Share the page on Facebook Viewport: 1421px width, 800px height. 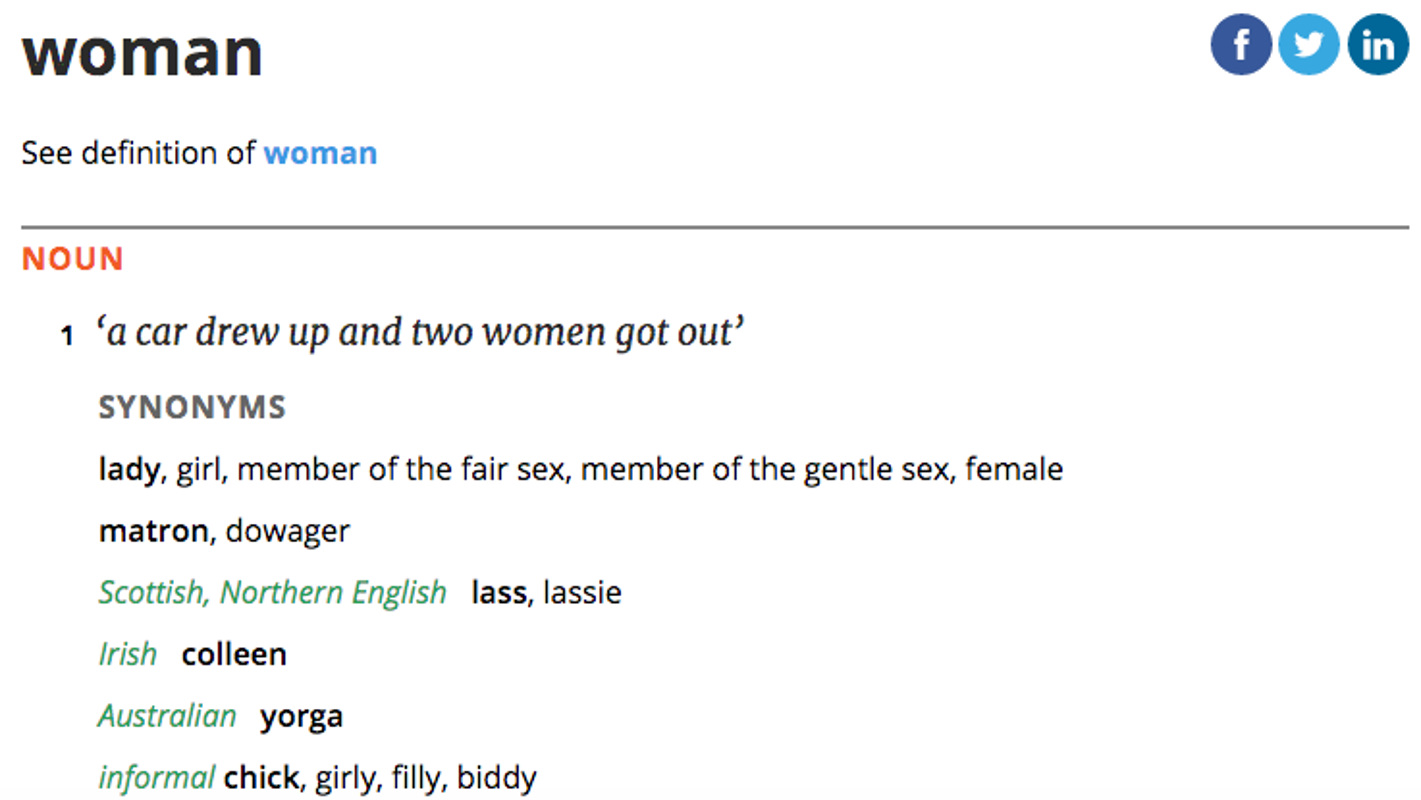1240,44
